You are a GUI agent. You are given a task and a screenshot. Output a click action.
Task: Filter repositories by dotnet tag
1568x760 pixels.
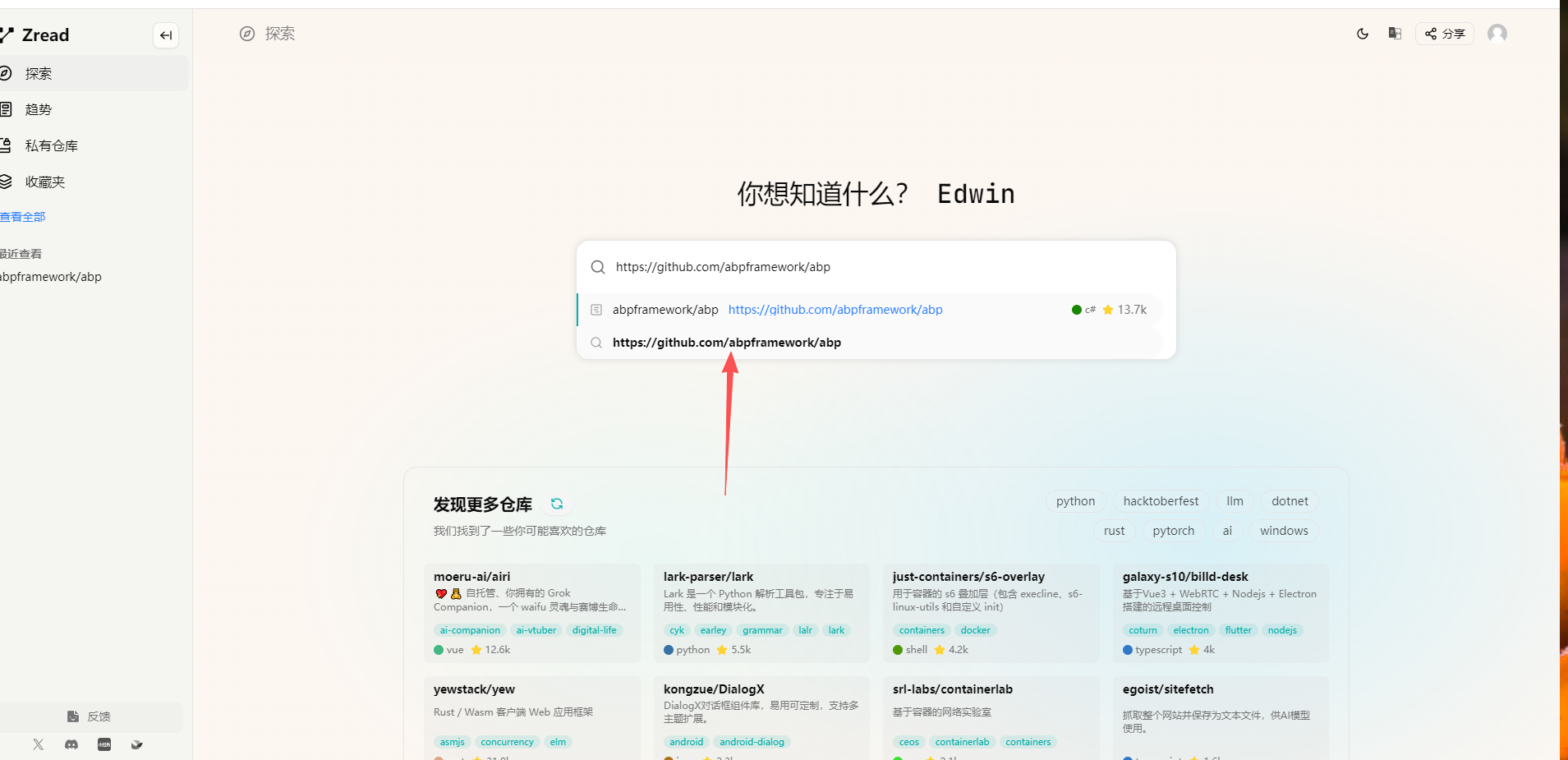coord(1290,501)
